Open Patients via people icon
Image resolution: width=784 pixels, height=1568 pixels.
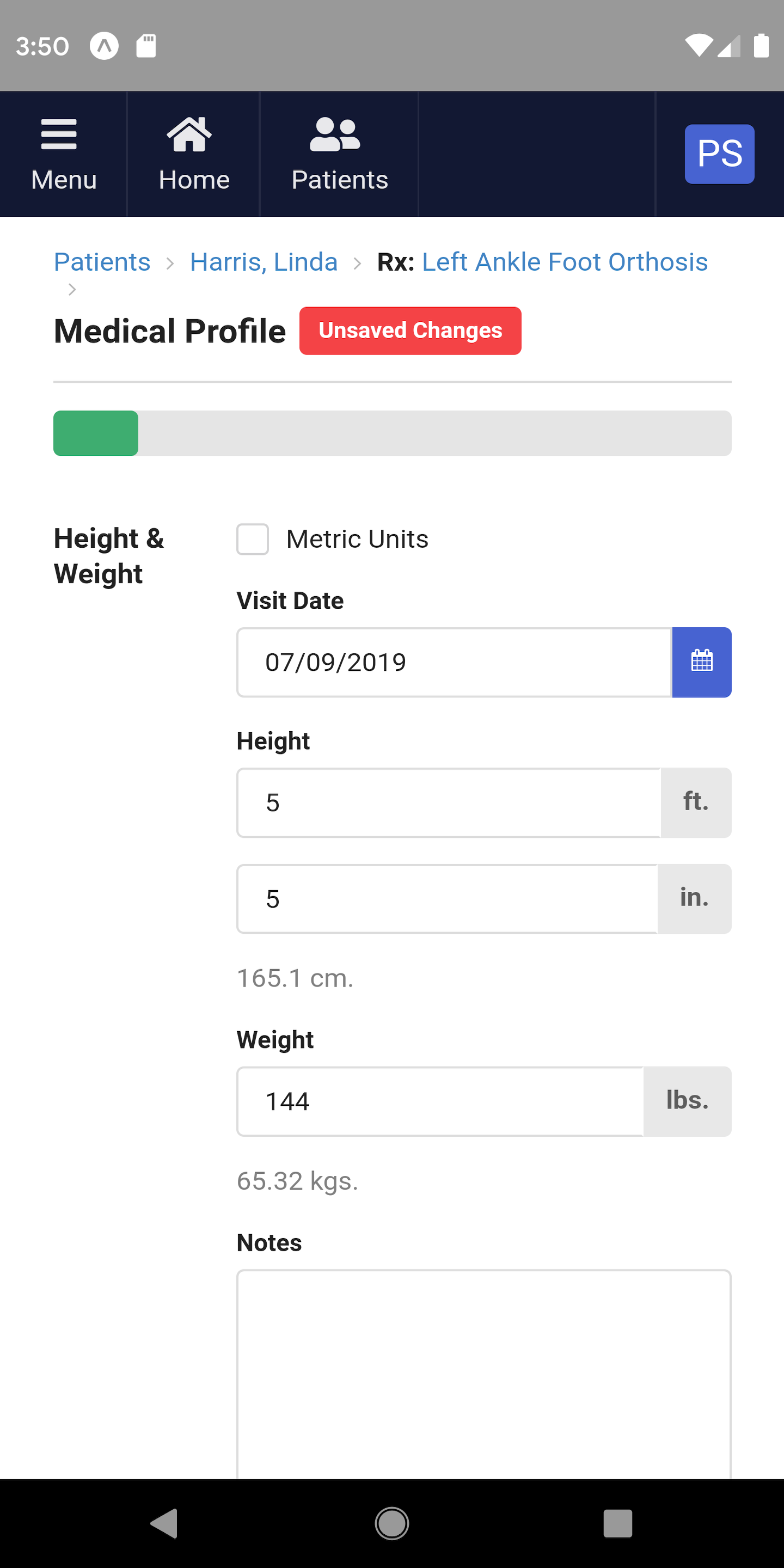335,134
